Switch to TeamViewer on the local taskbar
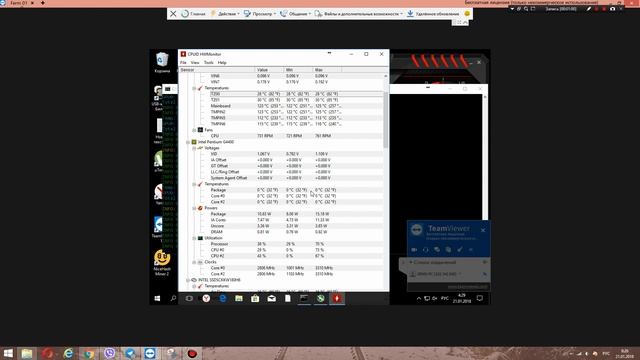The width and height of the screenshot is (640, 360). click(x=150, y=353)
